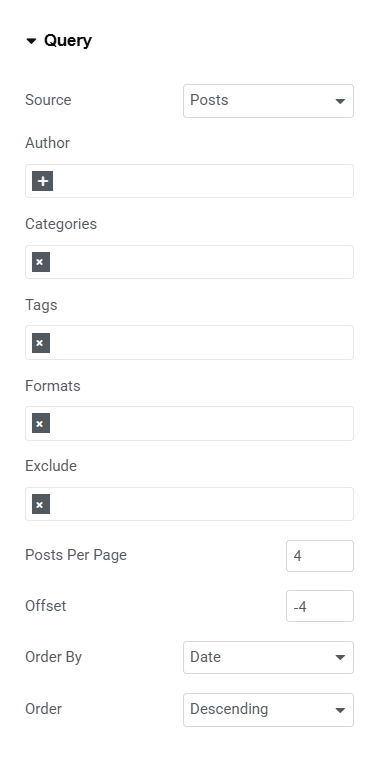Collapse the Query section arrow
Screen dimensions: 366x764
click(31, 41)
